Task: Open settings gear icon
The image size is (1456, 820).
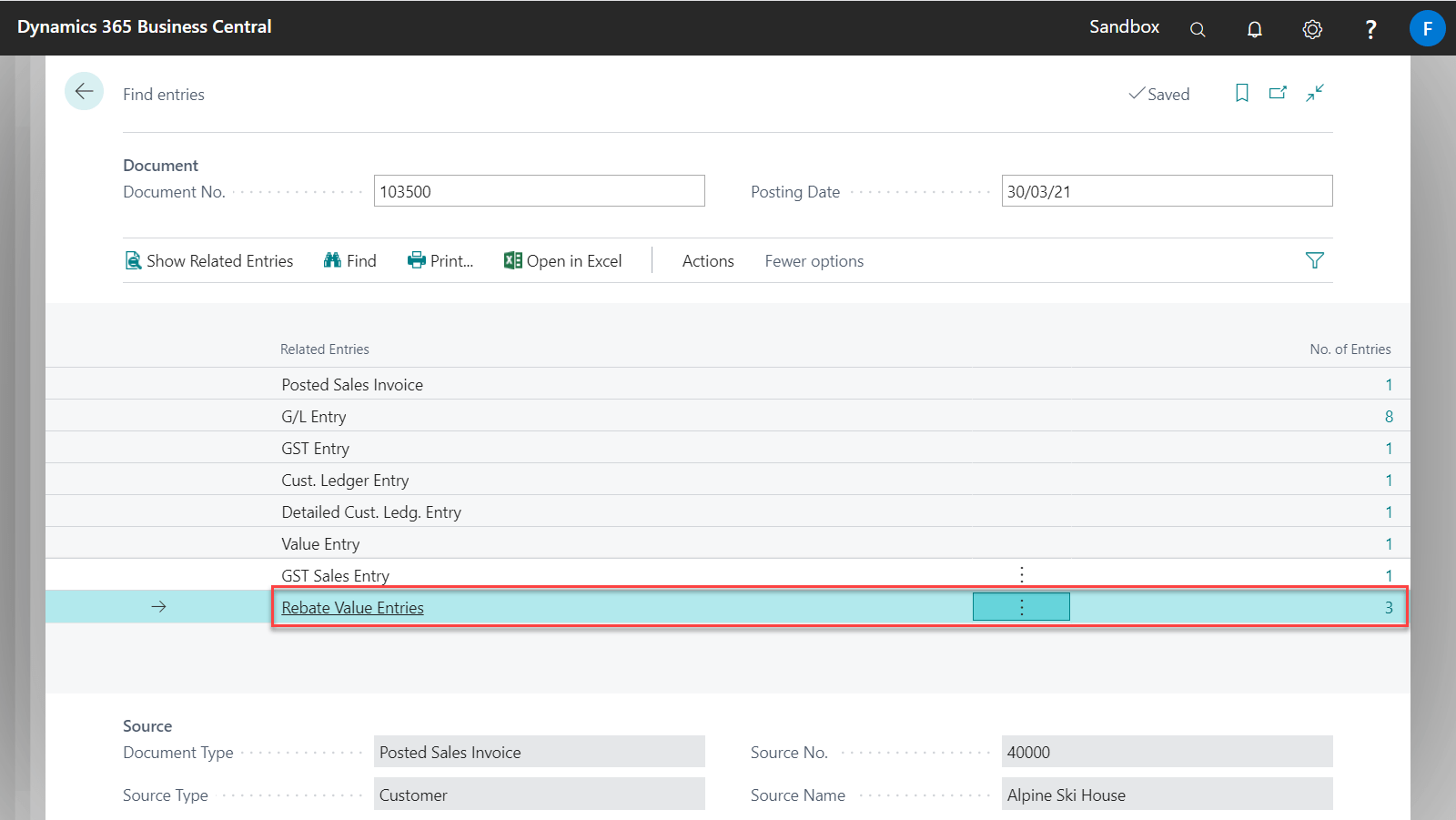Action: coord(1312,29)
